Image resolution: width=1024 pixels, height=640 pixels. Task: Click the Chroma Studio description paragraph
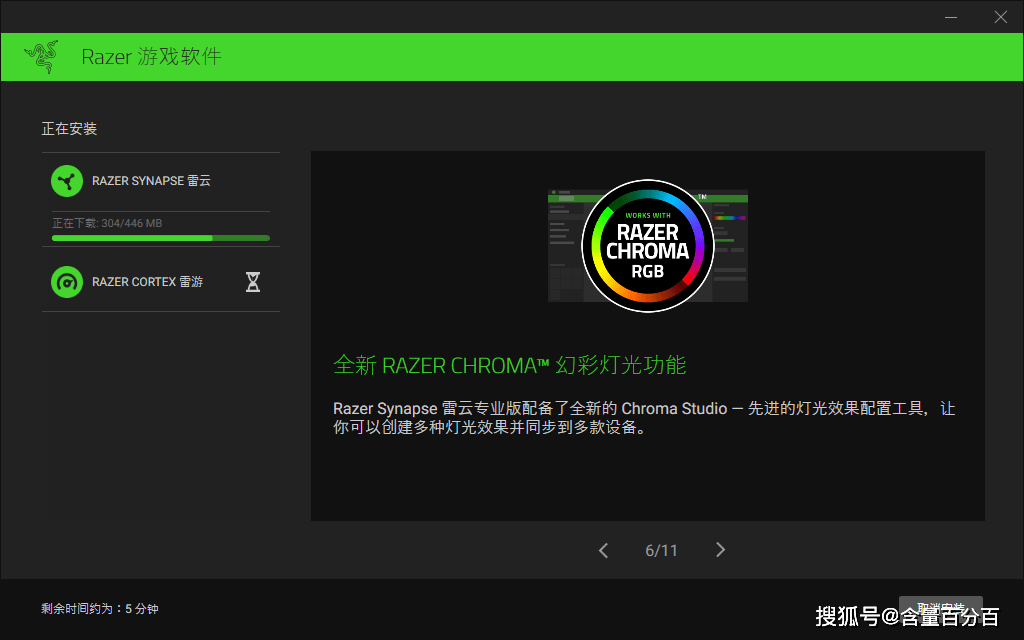(644, 418)
